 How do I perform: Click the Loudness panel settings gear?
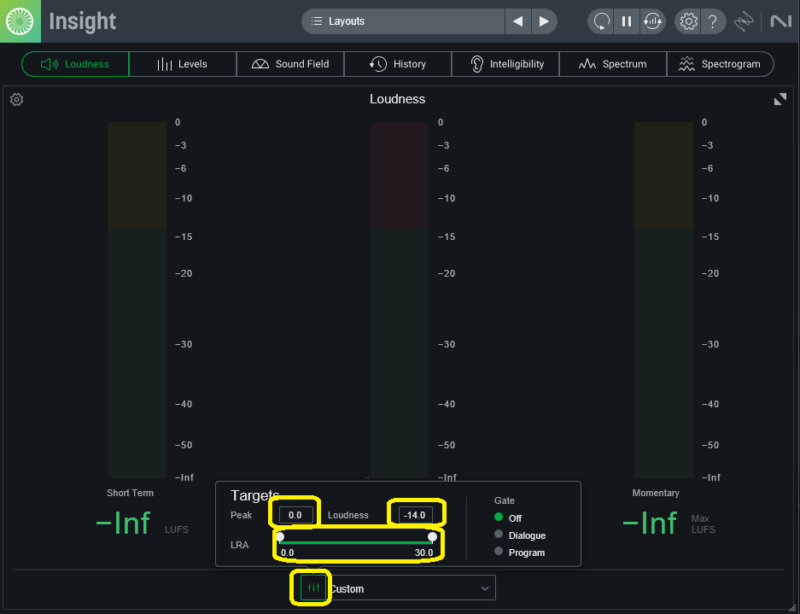coord(17,99)
